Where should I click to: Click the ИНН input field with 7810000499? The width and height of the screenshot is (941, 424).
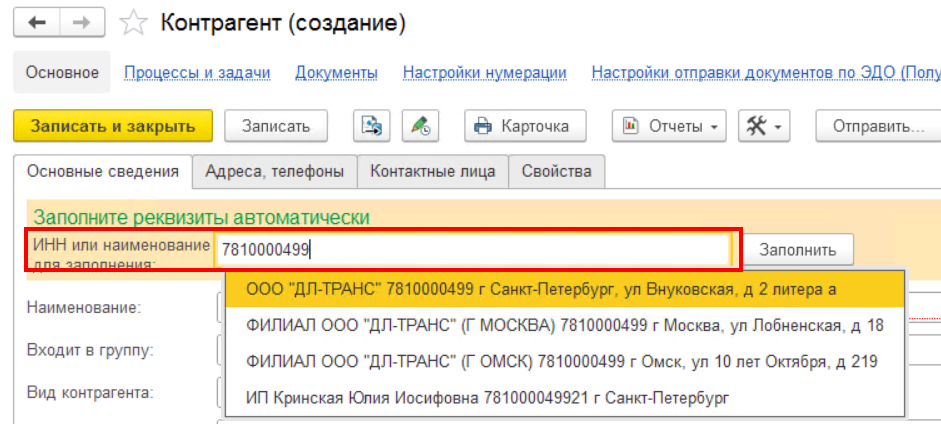(473, 249)
